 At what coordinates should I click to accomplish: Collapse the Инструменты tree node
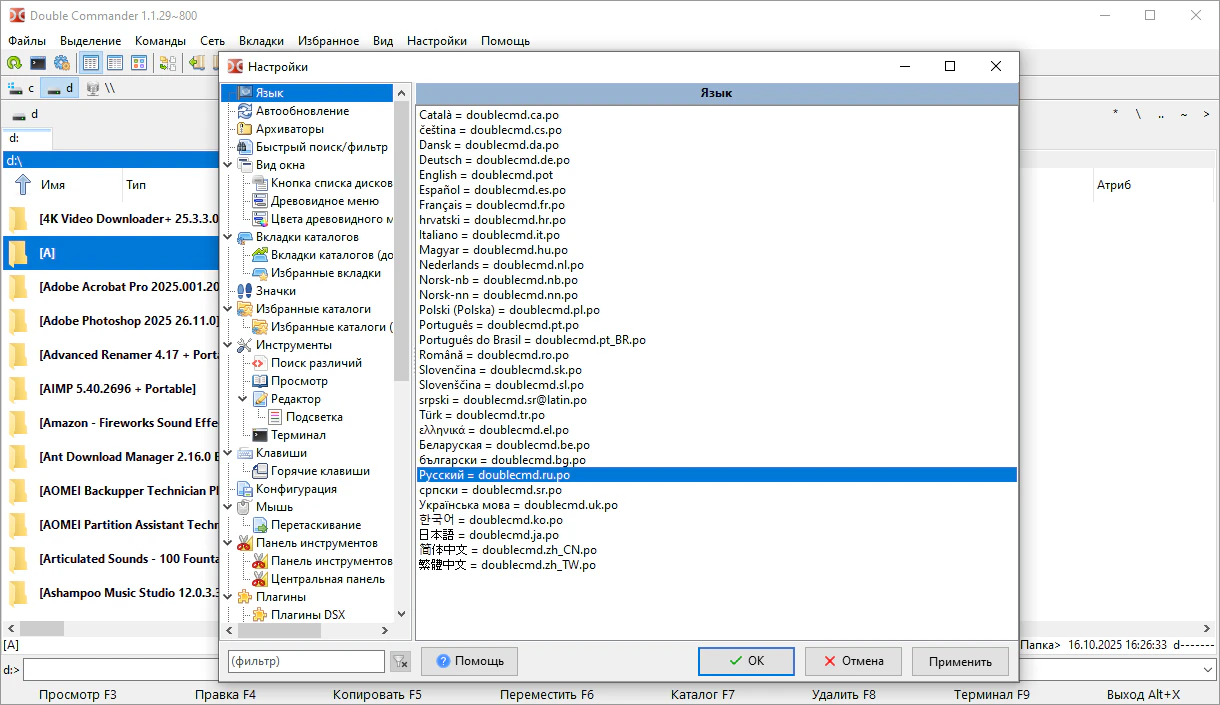click(x=228, y=345)
